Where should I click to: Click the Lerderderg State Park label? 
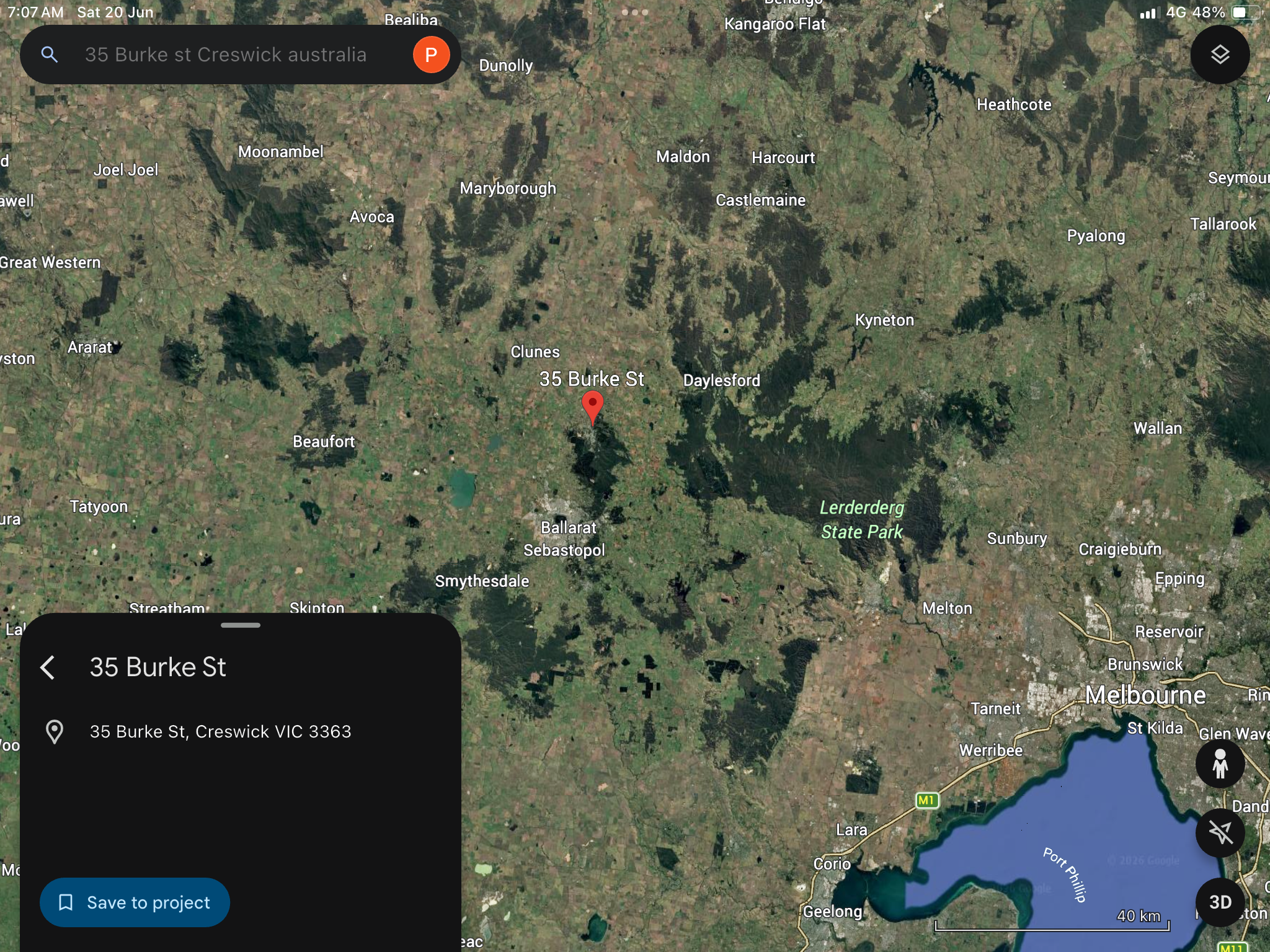(862, 519)
